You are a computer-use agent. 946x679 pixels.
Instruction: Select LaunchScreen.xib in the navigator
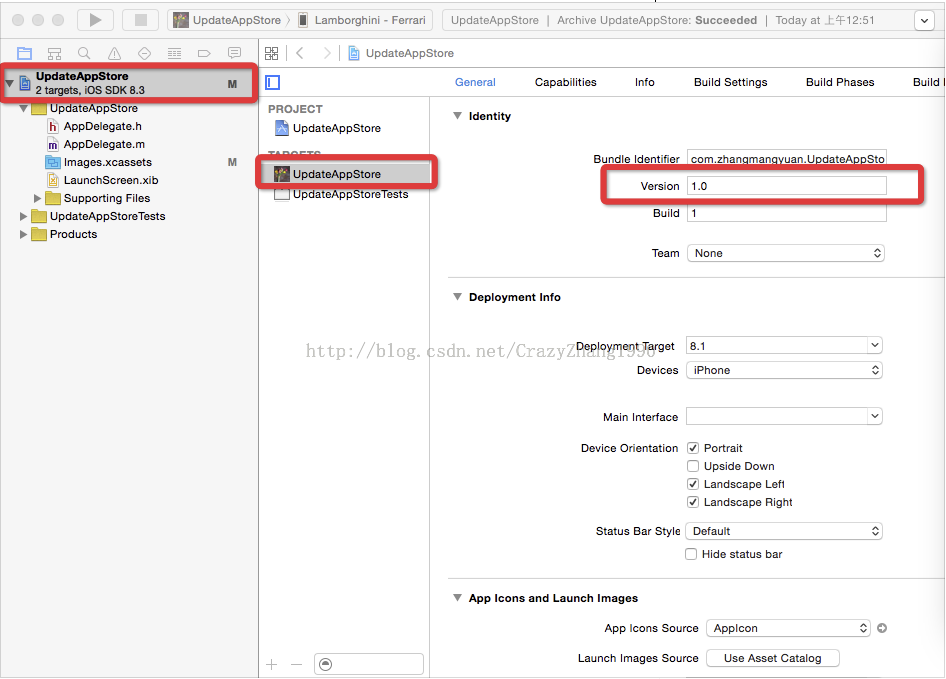(x=111, y=180)
